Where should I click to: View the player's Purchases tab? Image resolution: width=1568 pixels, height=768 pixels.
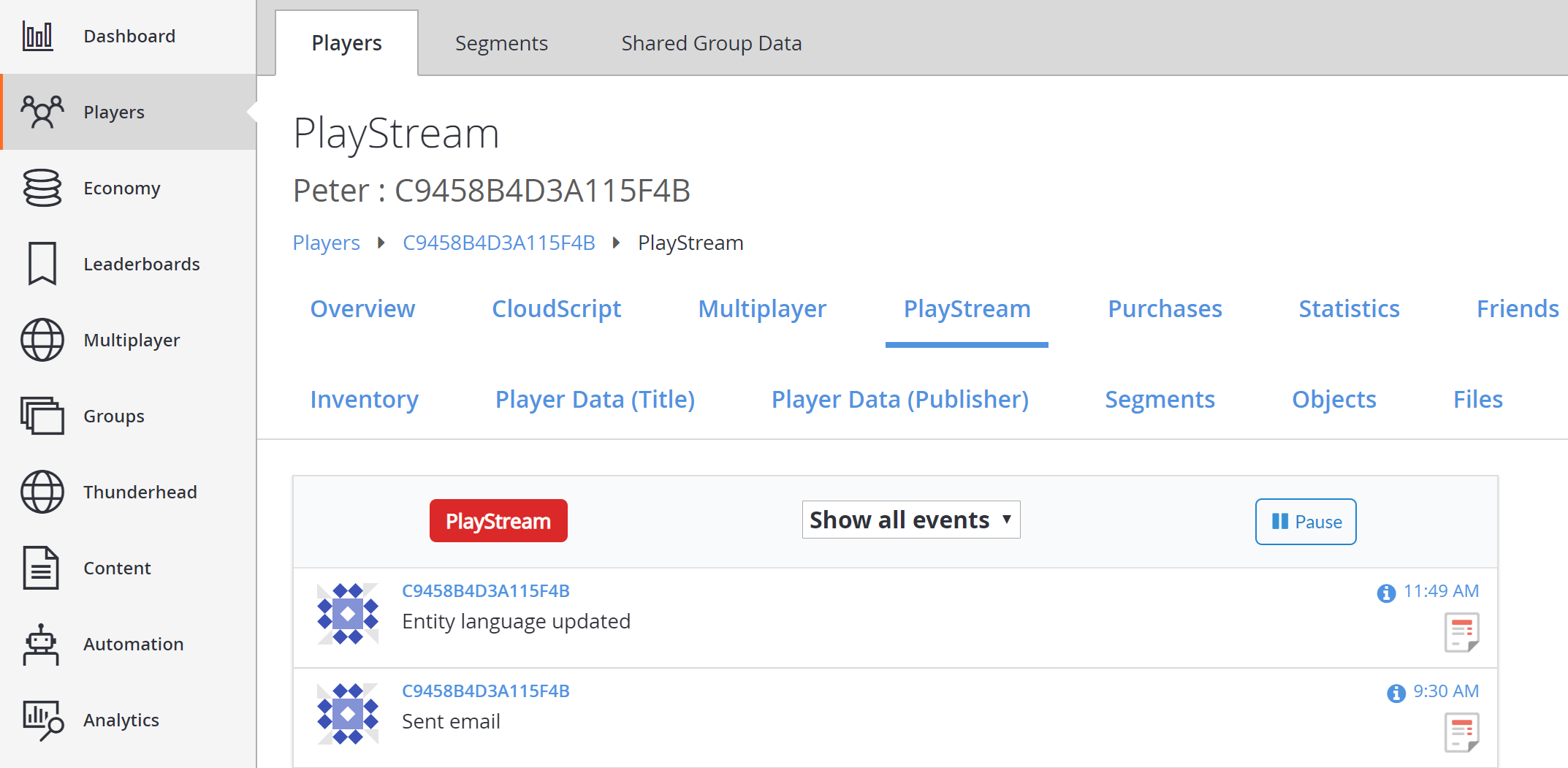pos(1165,308)
